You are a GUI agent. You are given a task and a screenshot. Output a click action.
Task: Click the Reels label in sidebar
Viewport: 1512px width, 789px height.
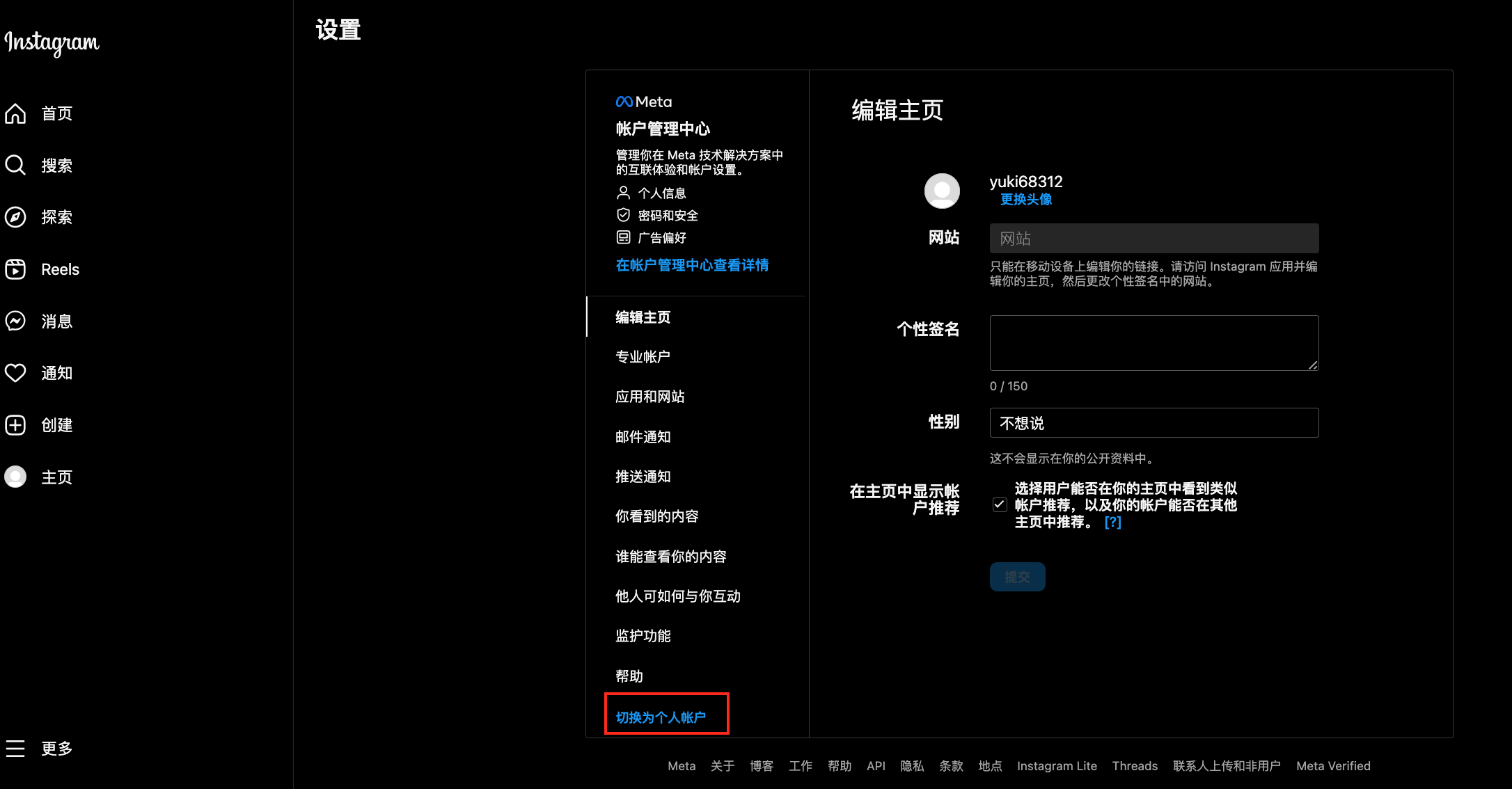(60, 269)
